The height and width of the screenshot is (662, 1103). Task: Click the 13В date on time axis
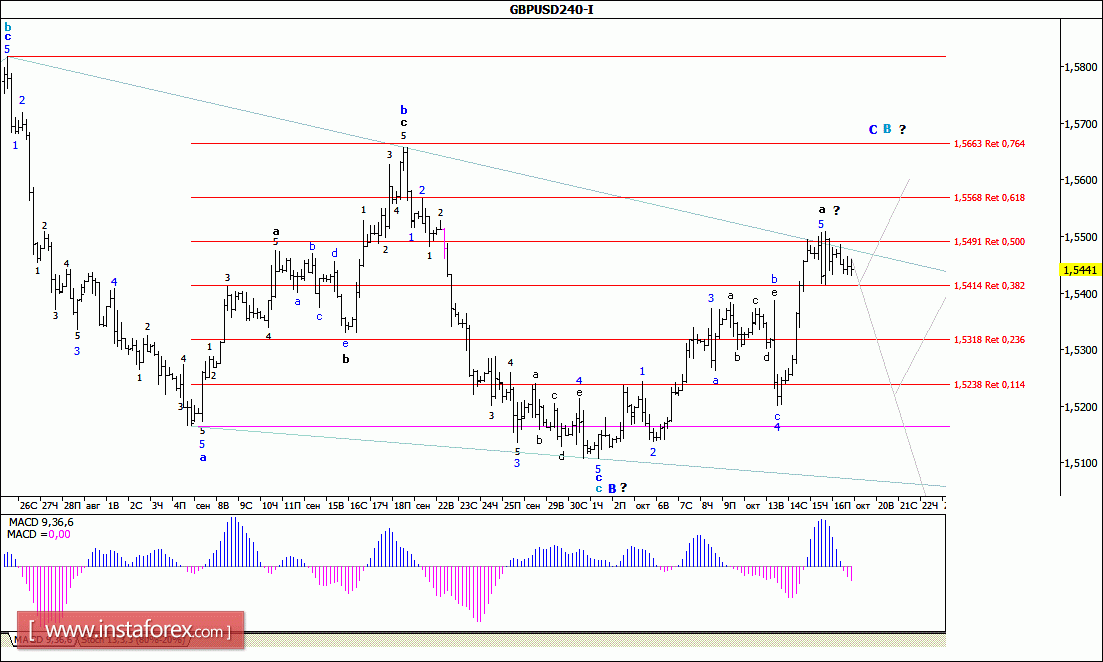(x=776, y=505)
